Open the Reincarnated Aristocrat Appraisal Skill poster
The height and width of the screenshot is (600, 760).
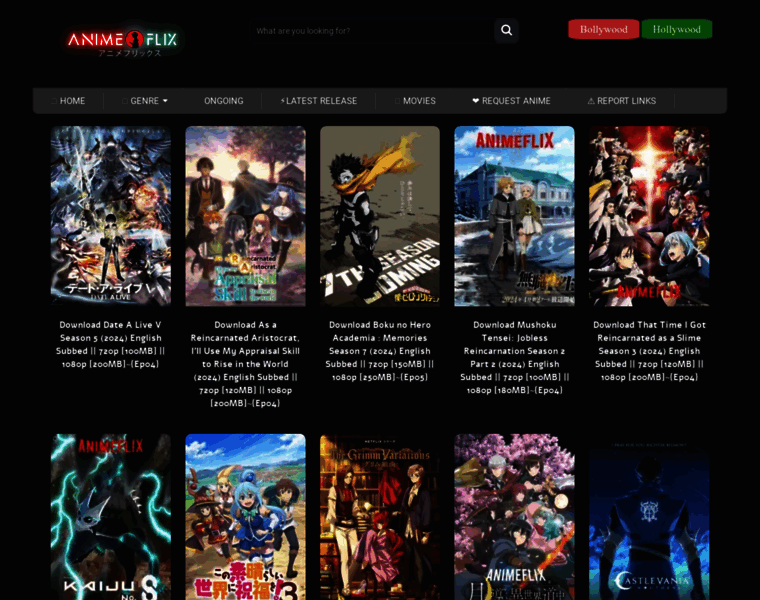pos(245,216)
